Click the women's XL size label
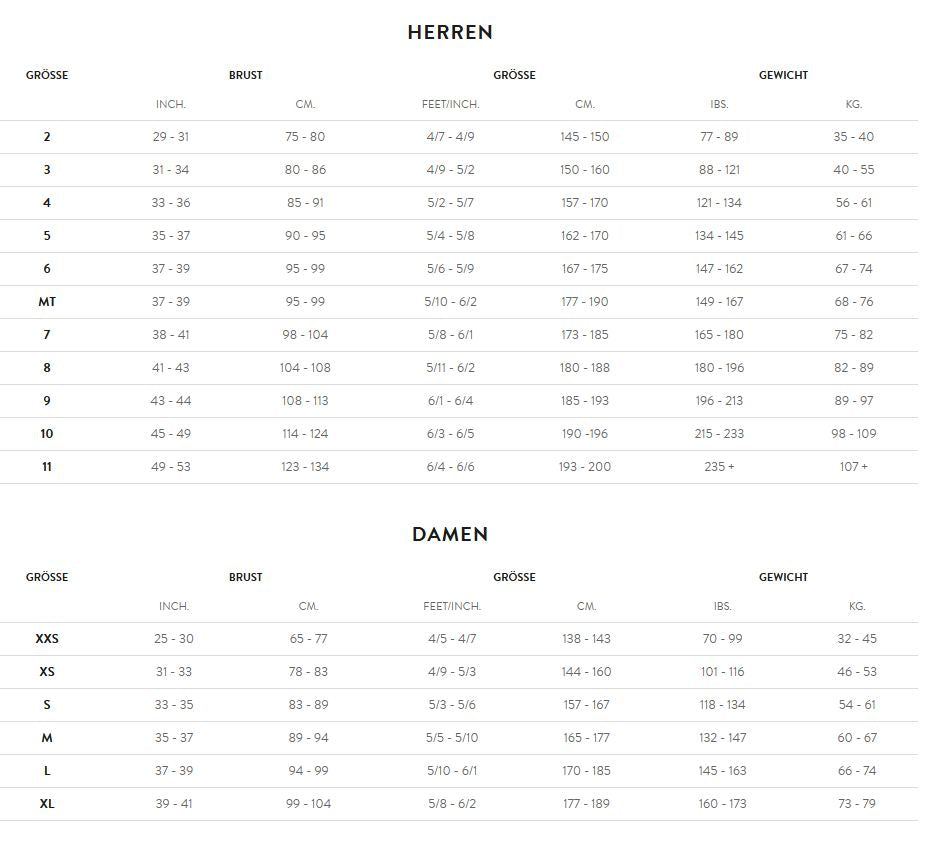The height and width of the screenshot is (844, 939). point(47,804)
